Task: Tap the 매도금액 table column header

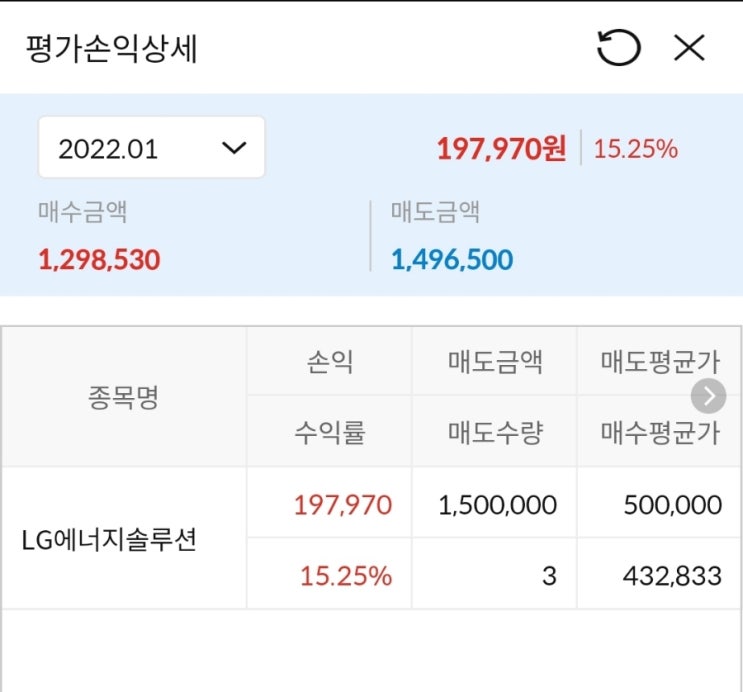Action: 495,362
